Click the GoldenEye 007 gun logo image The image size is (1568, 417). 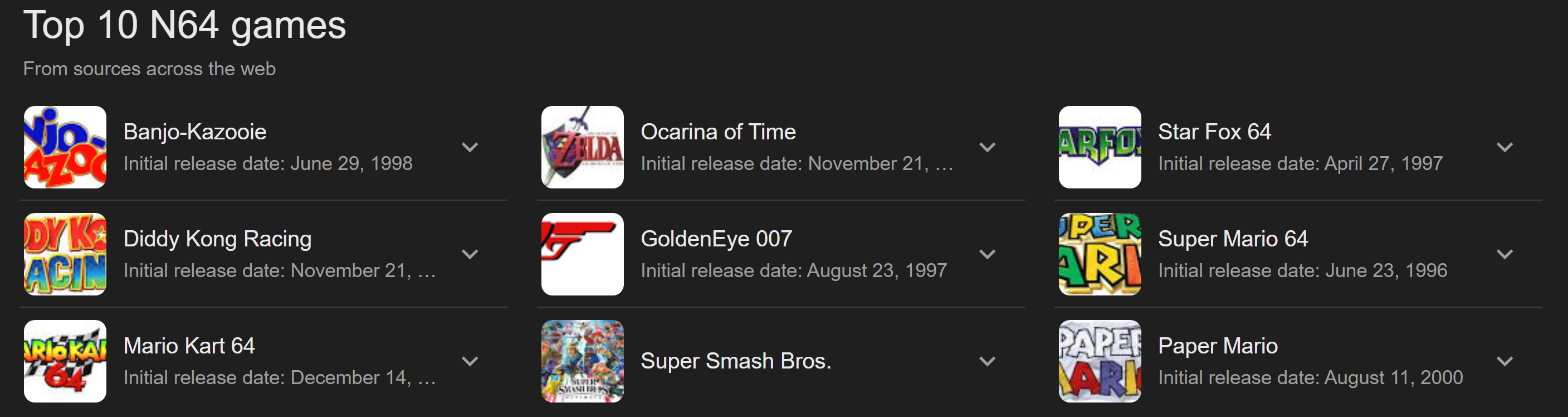583,254
